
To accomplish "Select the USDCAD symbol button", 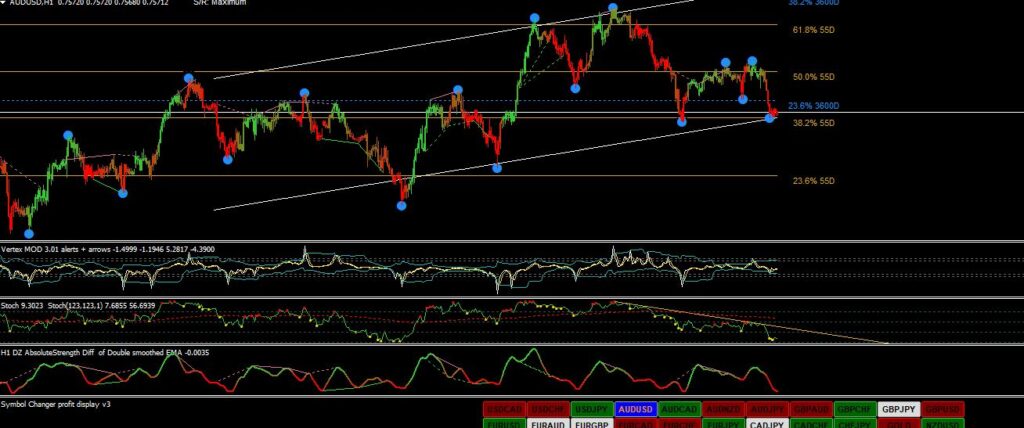I will pyautogui.click(x=504, y=410).
